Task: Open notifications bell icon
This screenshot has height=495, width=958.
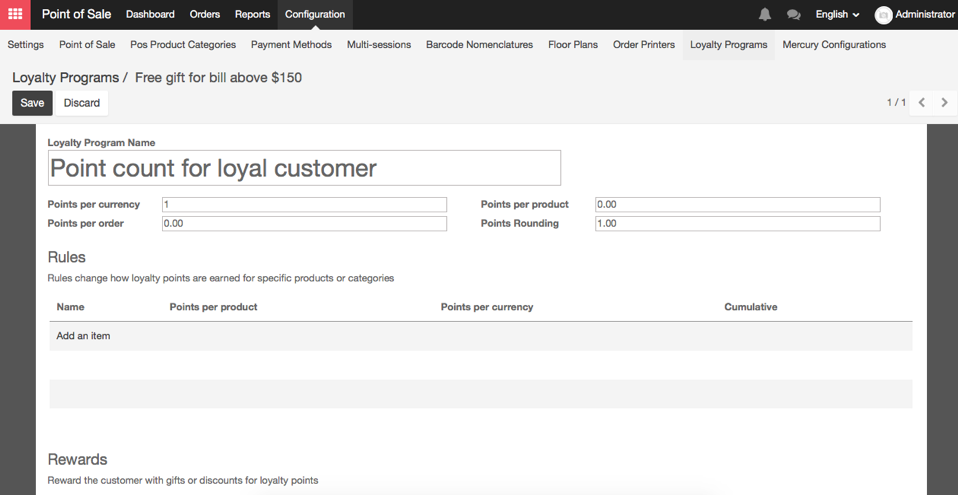Action: 764,14
